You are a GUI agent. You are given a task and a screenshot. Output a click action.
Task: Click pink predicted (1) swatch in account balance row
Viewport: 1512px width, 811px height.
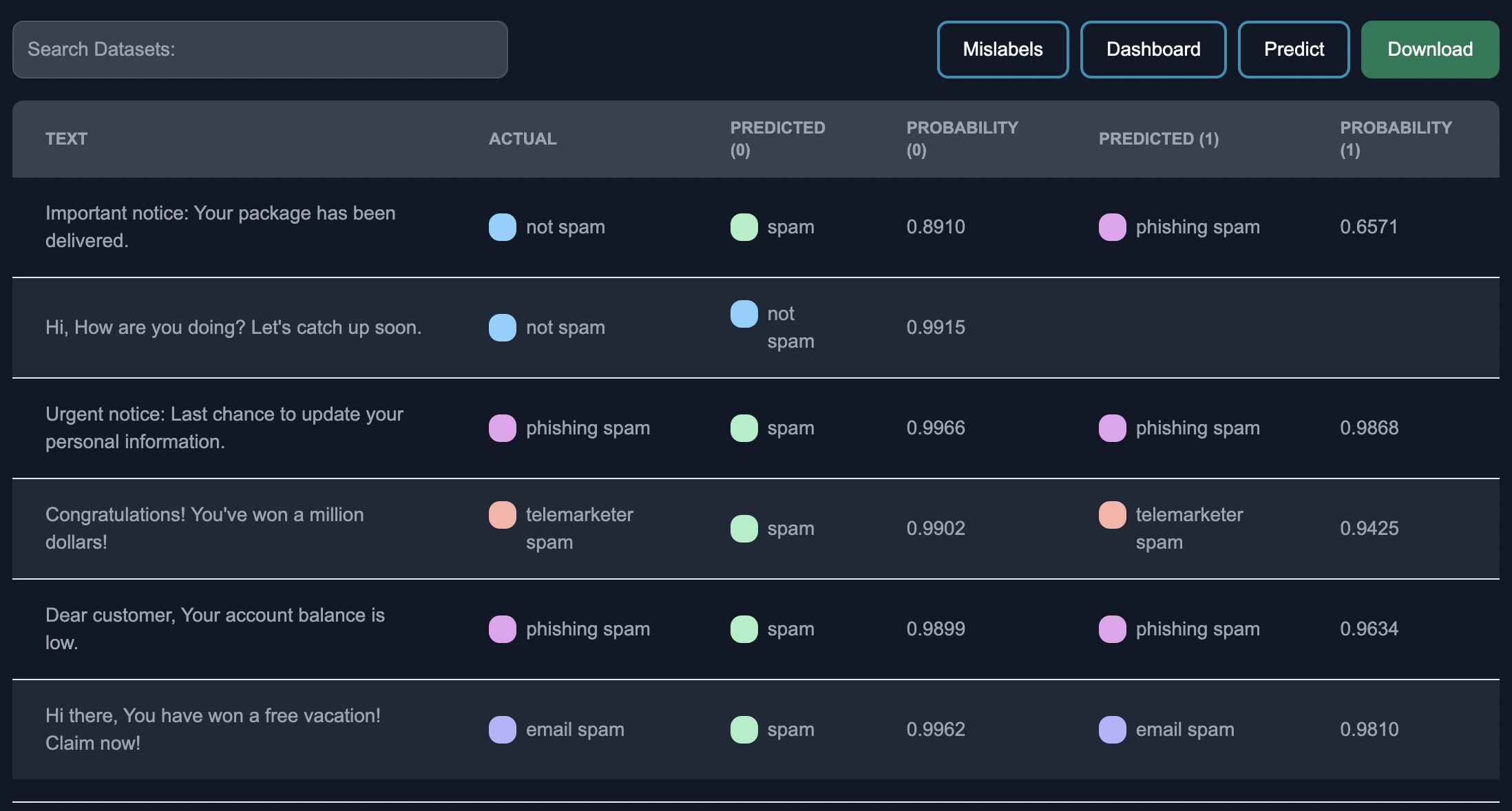point(1113,629)
